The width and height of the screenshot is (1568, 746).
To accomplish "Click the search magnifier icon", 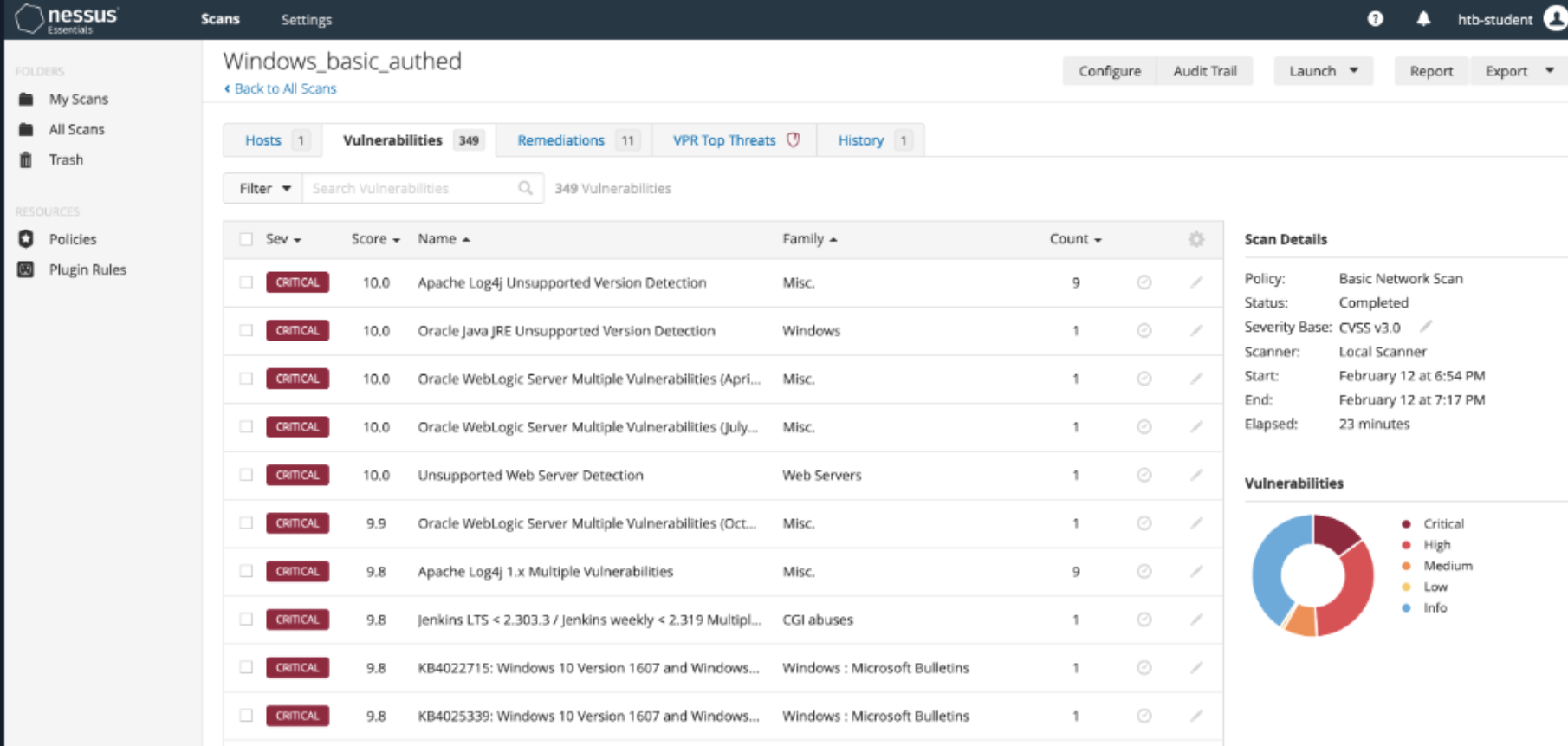I will (525, 188).
